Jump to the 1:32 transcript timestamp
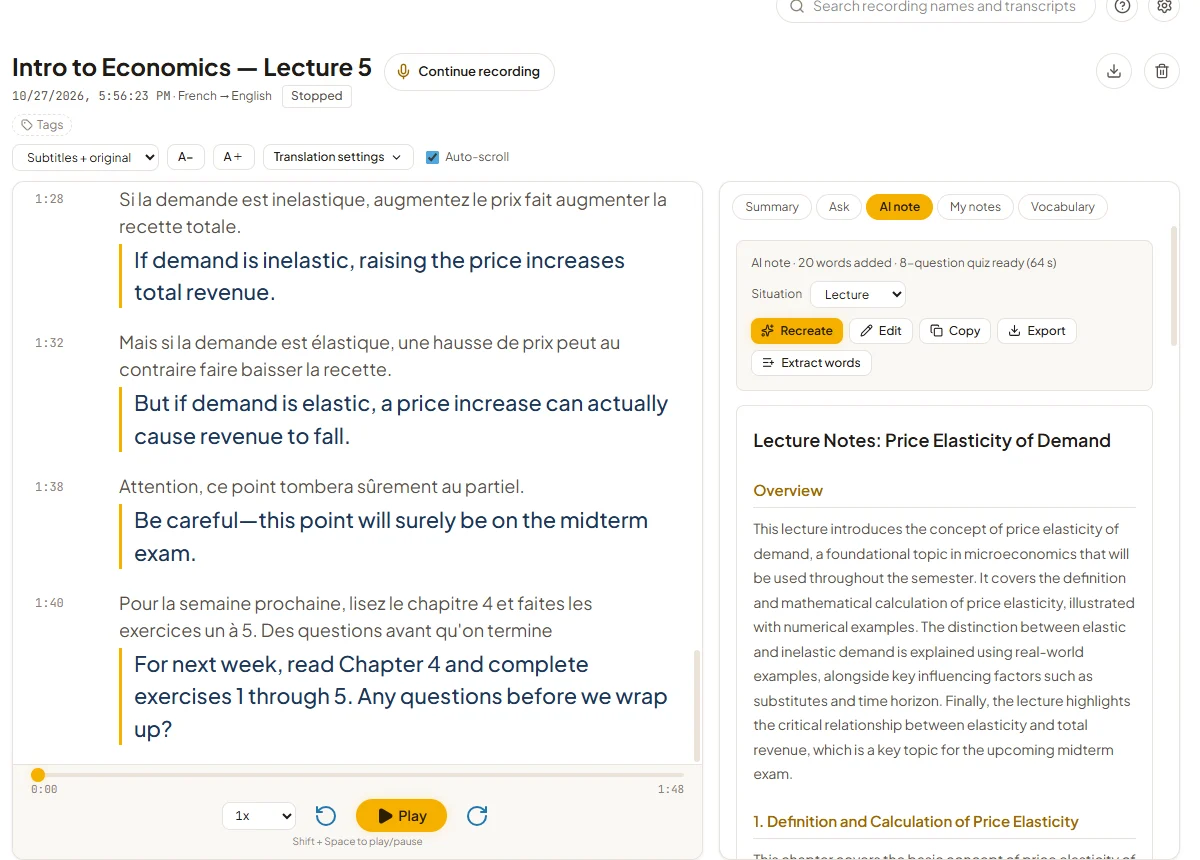The image size is (1200, 860). tap(49, 343)
